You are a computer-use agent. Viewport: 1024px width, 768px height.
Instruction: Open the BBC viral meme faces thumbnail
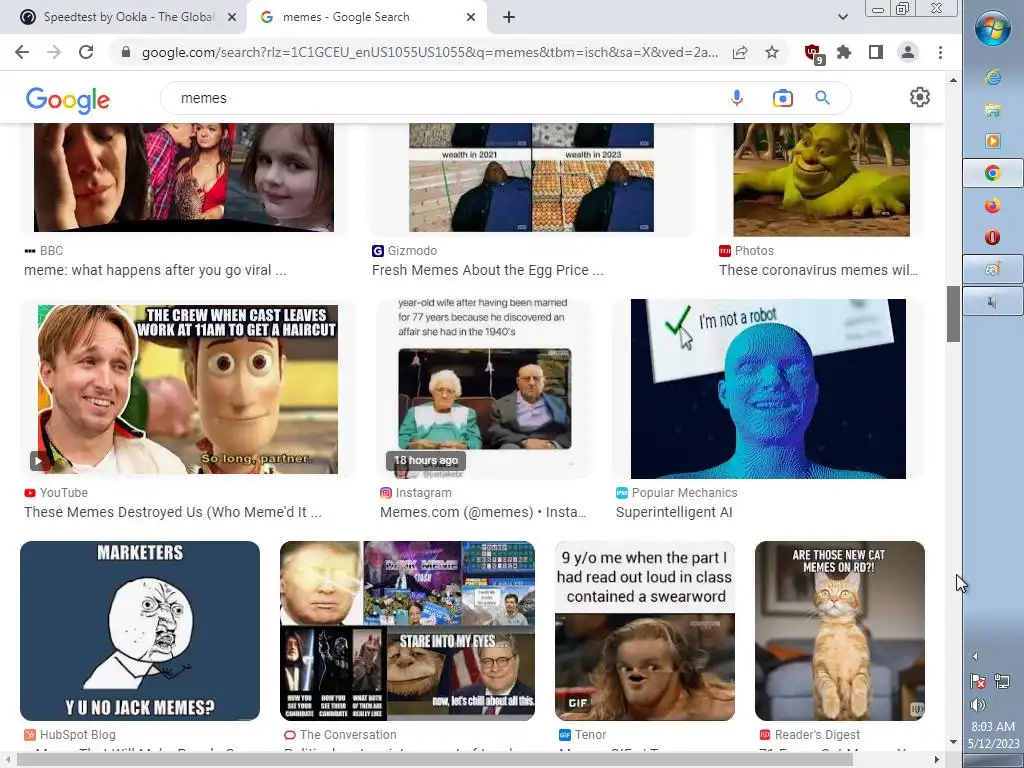(184, 178)
